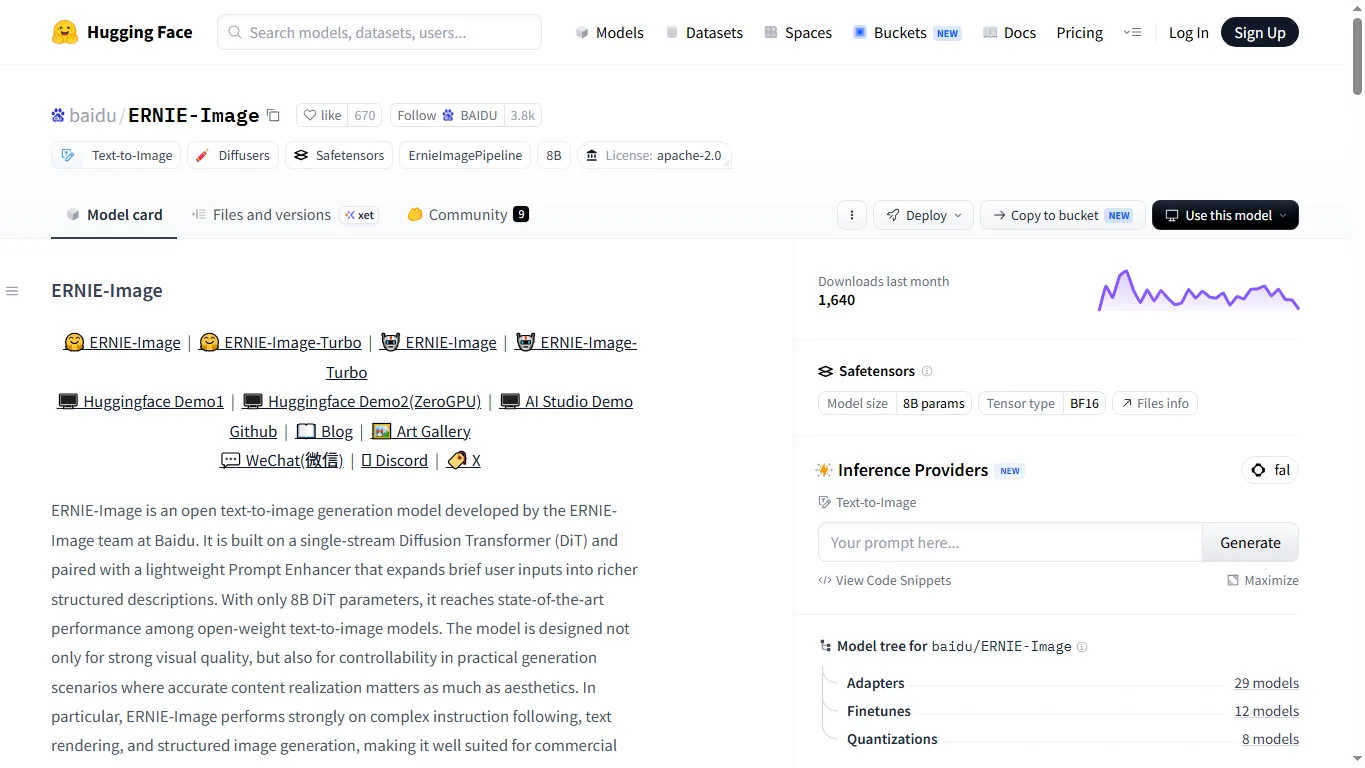
Task: Focus the search models input field
Action: [379, 32]
